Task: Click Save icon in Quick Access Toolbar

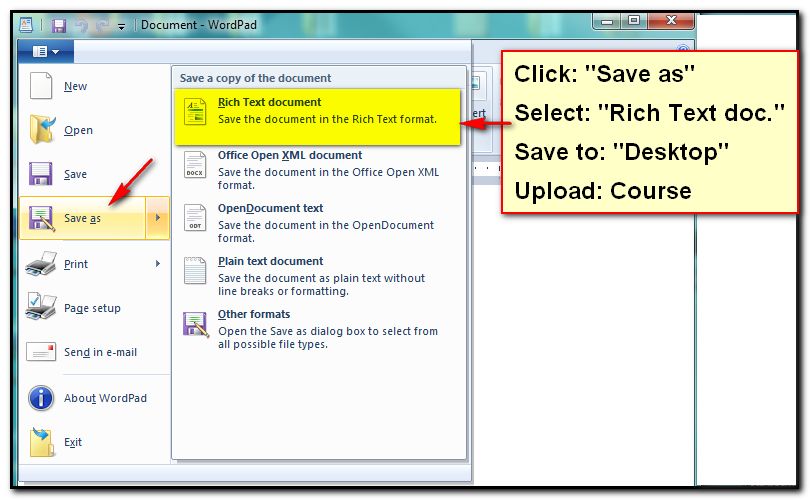Action: [59, 25]
